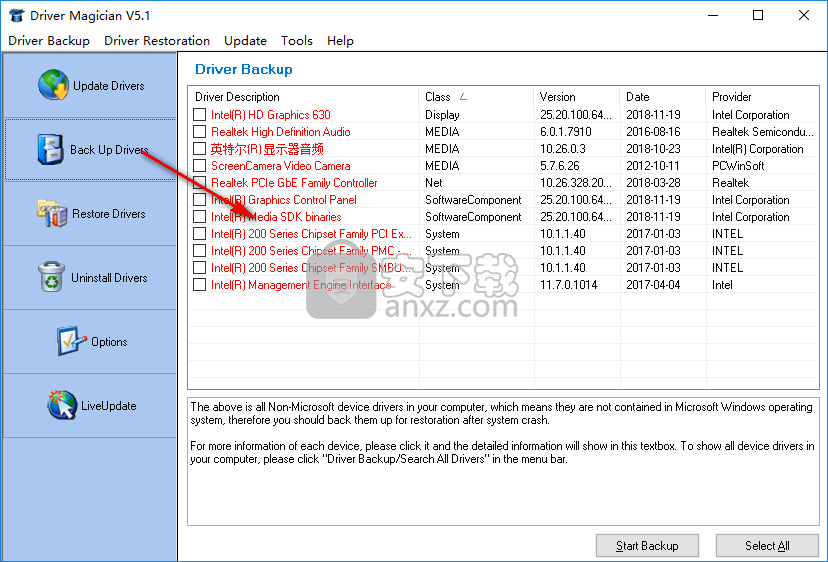Click the Uninstall Drivers recycle bin icon
This screenshot has width=828, height=562.
52,277
